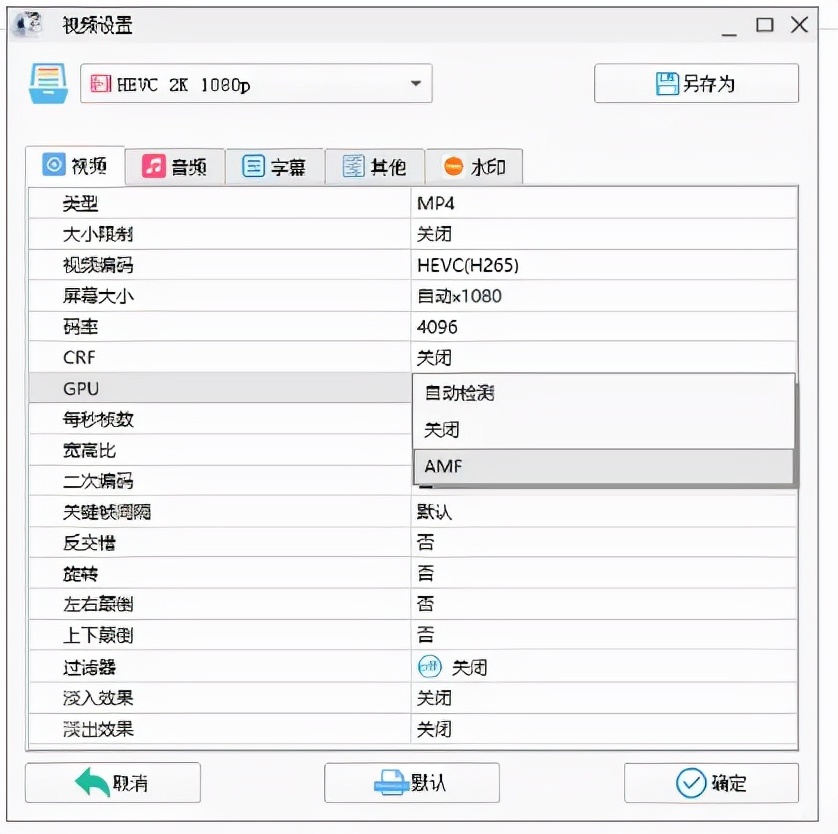838x834 pixels.
Task: Switch to the 其他 tab
Action: tap(375, 167)
